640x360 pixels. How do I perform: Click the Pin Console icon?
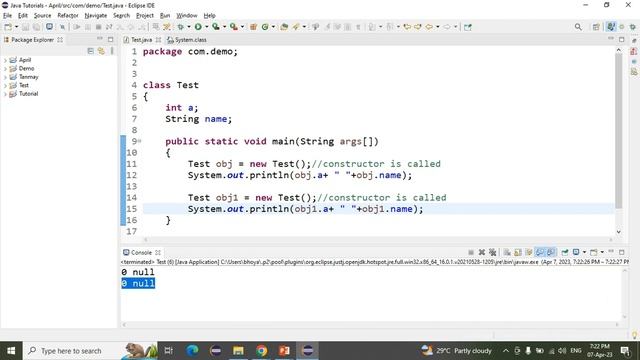pos(565,252)
